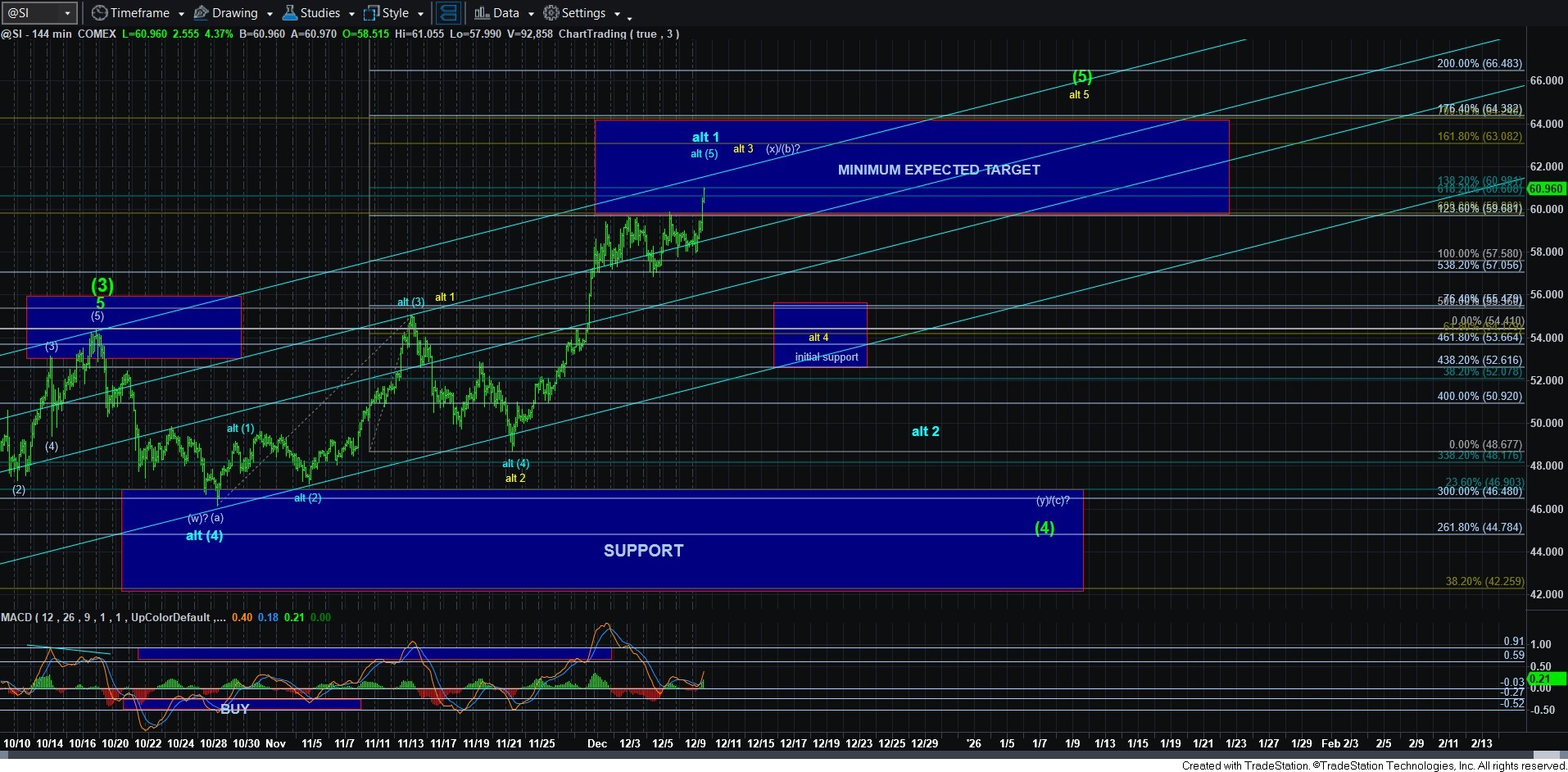Click the Data bar-chart icon
Viewport: 1568px width, 772px height.
[482, 13]
